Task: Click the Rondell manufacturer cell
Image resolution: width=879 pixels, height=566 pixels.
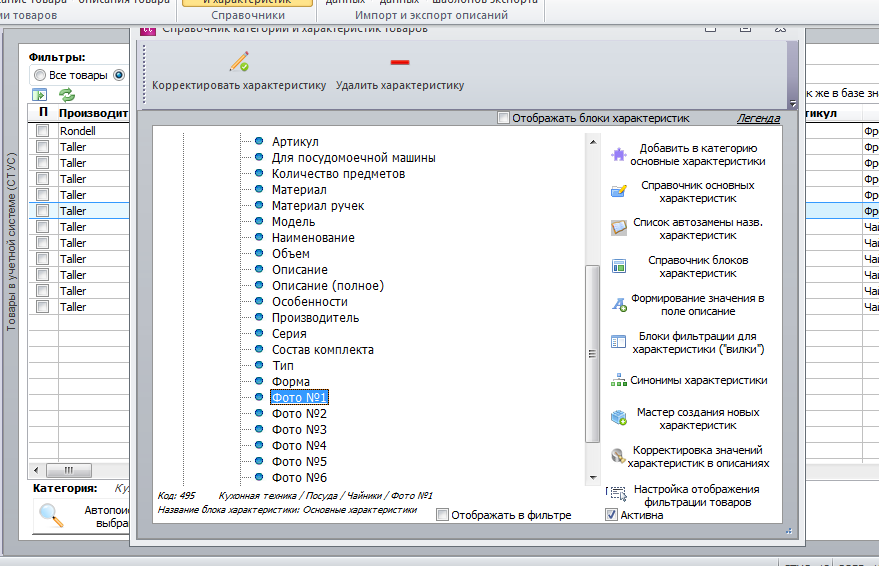Action: 93,131
